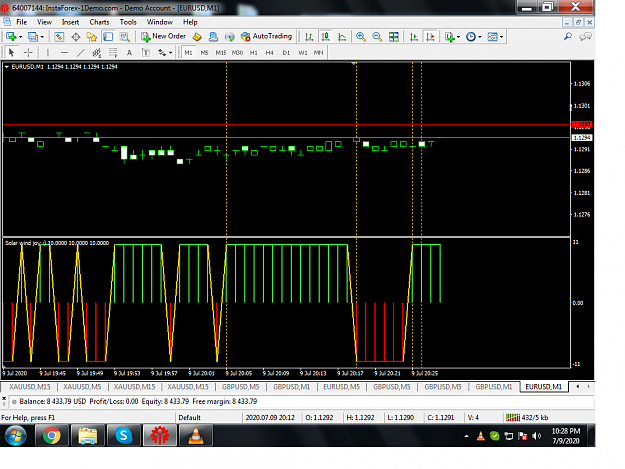The height and width of the screenshot is (469, 625).
Task: Select the text label tool
Action: 146,52
